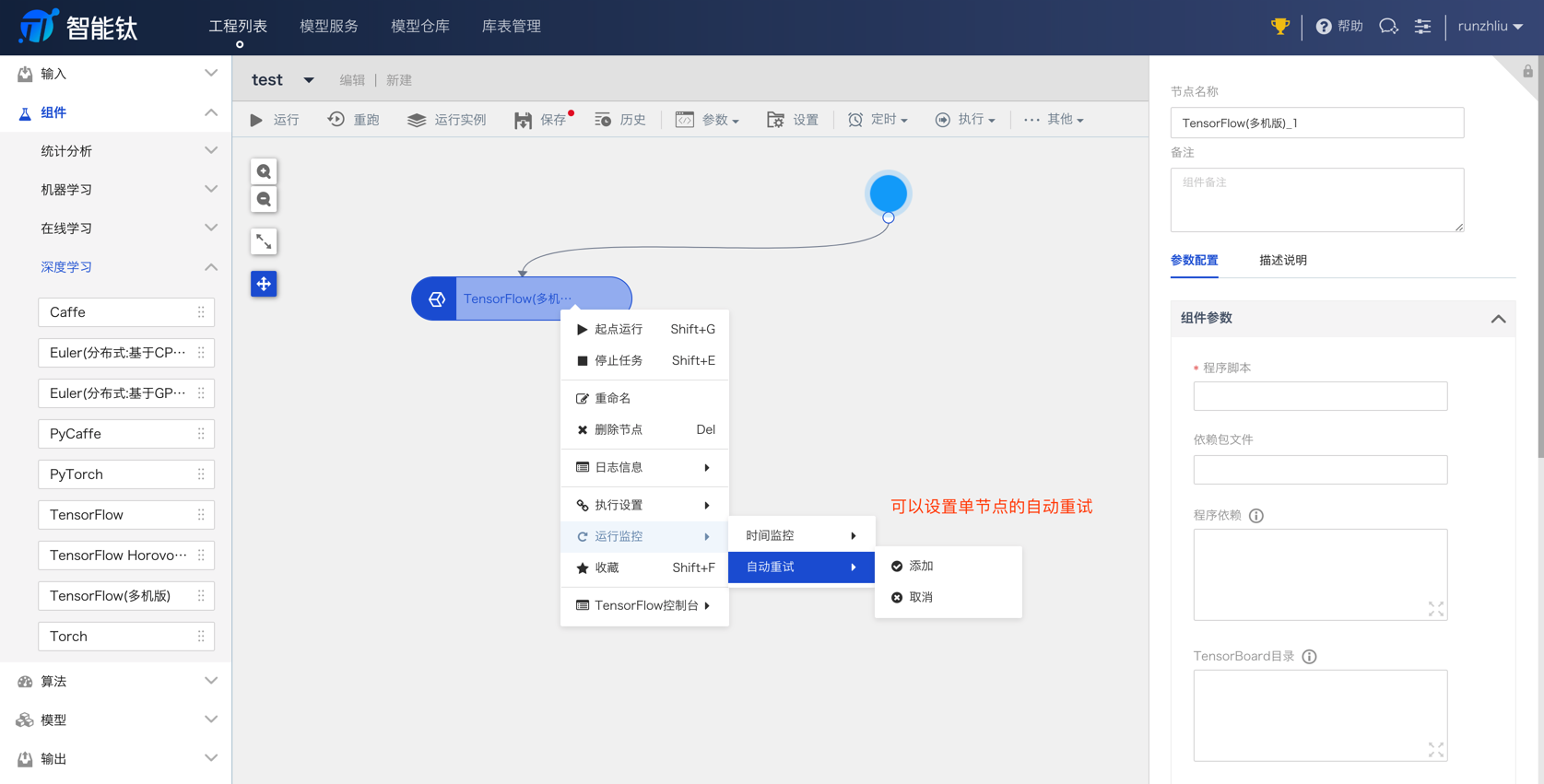Collapse the 组件参数 section
This screenshot has height=784, width=1544.
click(x=1498, y=319)
